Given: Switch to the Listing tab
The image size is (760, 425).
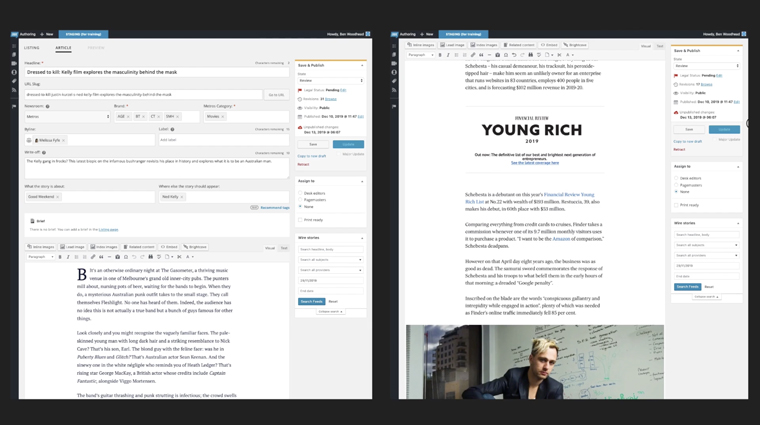Looking at the screenshot, I should [x=32, y=48].
